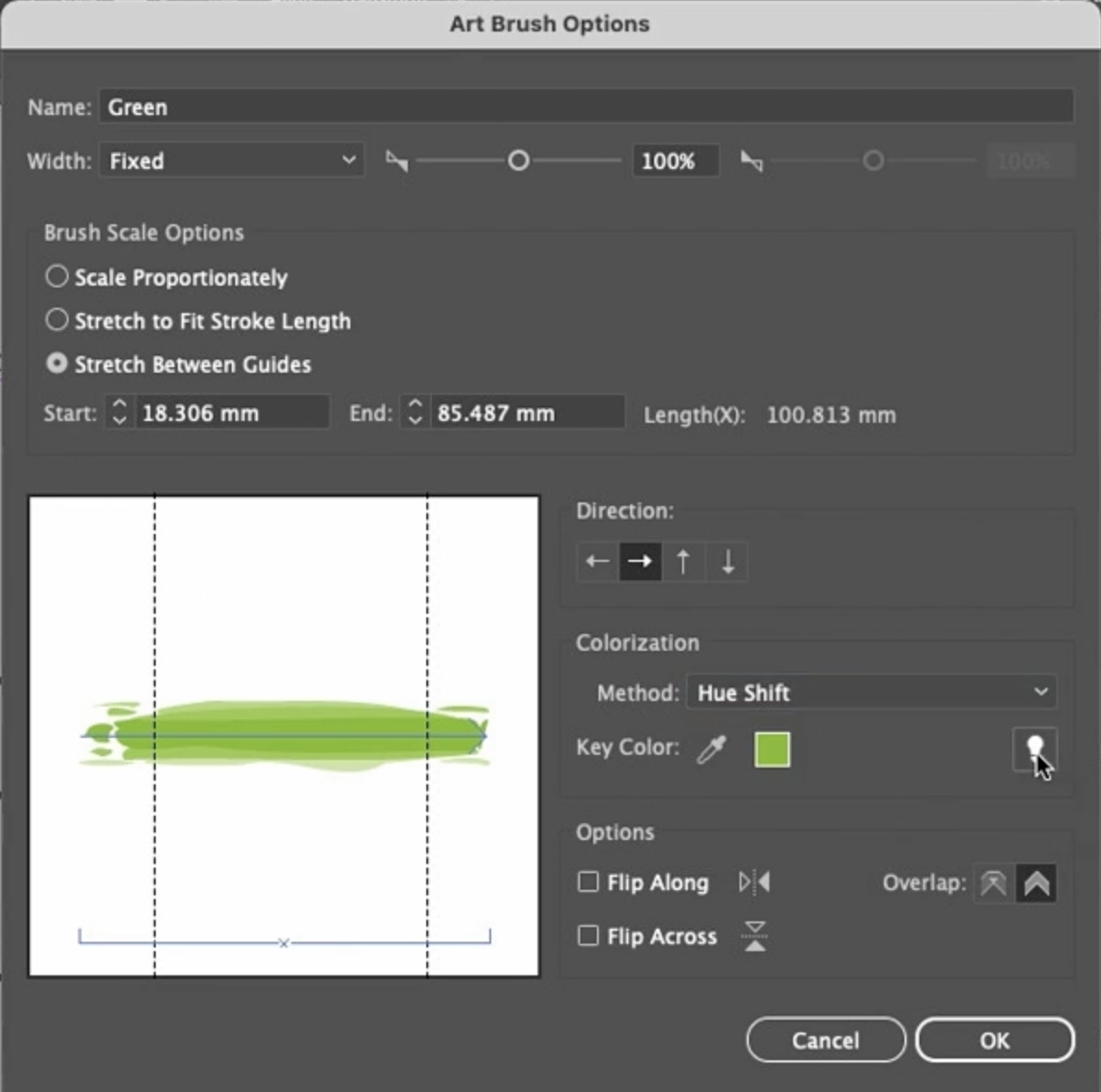This screenshot has width=1101, height=1092.
Task: Click the End 85.487 mm field
Action: [527, 413]
